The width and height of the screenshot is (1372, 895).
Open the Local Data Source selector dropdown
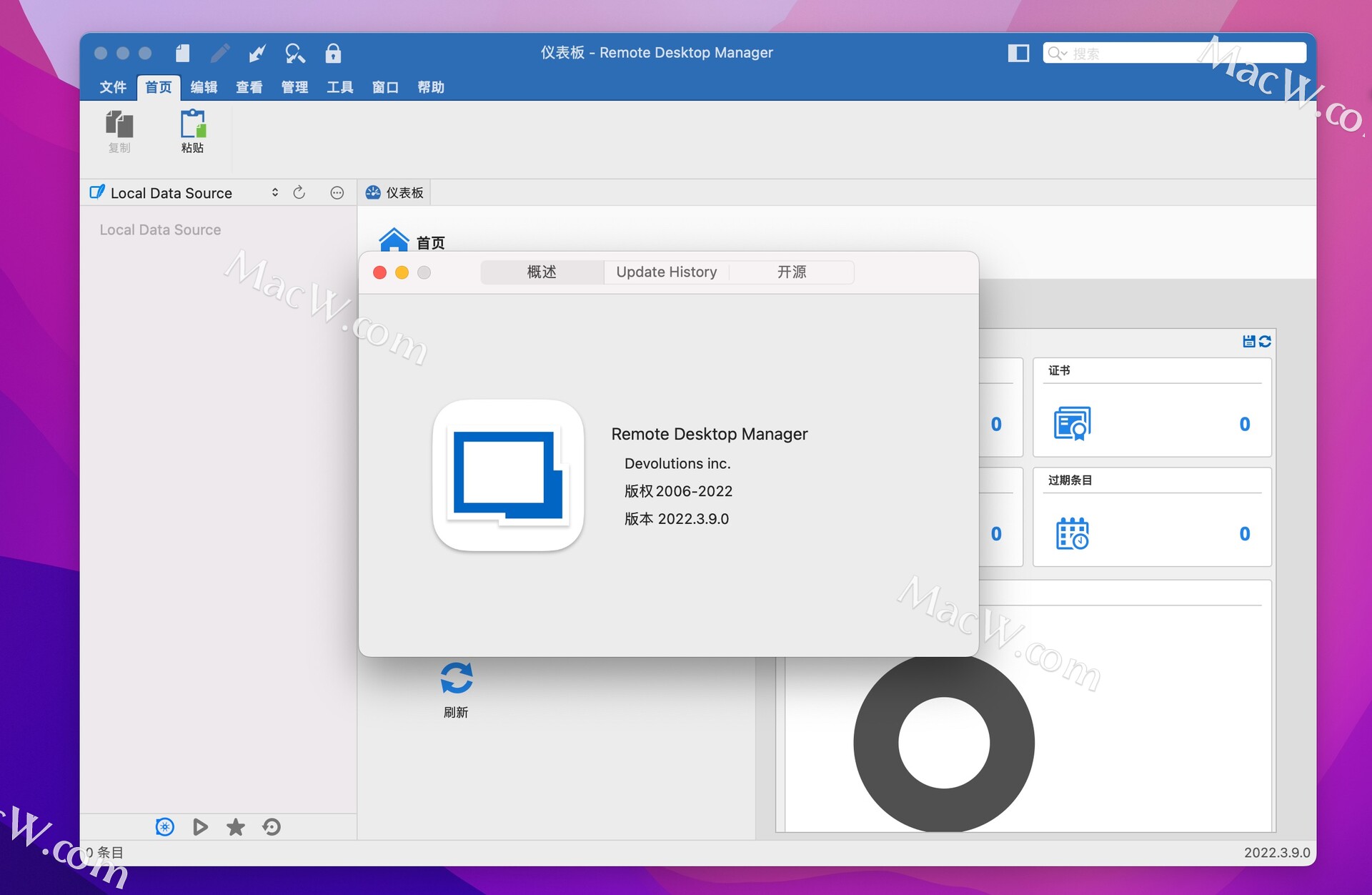[x=184, y=193]
